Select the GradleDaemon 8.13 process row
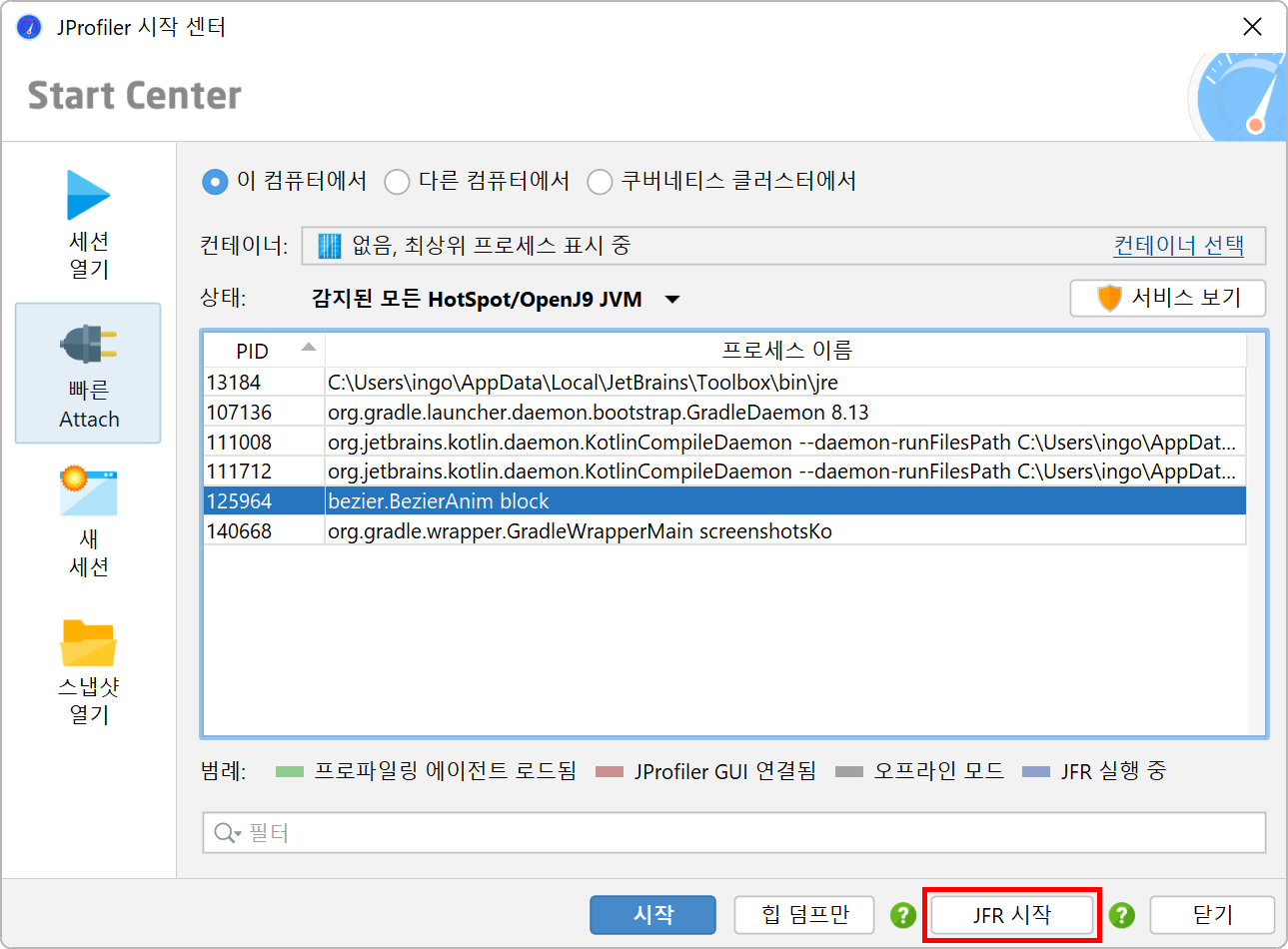This screenshot has width=1288, height=949. click(724, 413)
